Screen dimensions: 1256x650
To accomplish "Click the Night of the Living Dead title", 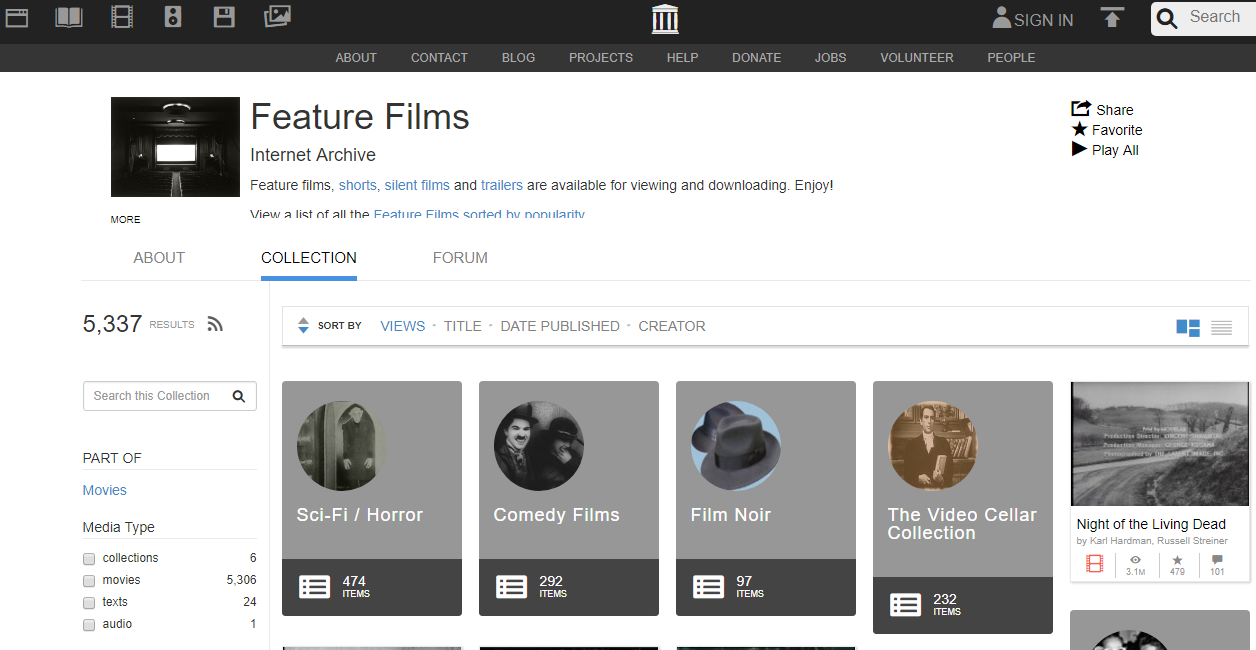I will [1151, 524].
